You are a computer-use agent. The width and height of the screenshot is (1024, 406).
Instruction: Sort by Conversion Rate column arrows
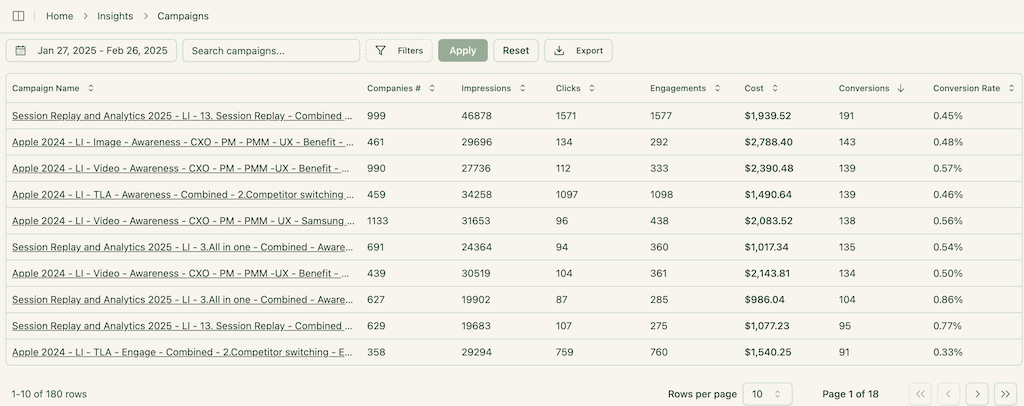click(1012, 89)
